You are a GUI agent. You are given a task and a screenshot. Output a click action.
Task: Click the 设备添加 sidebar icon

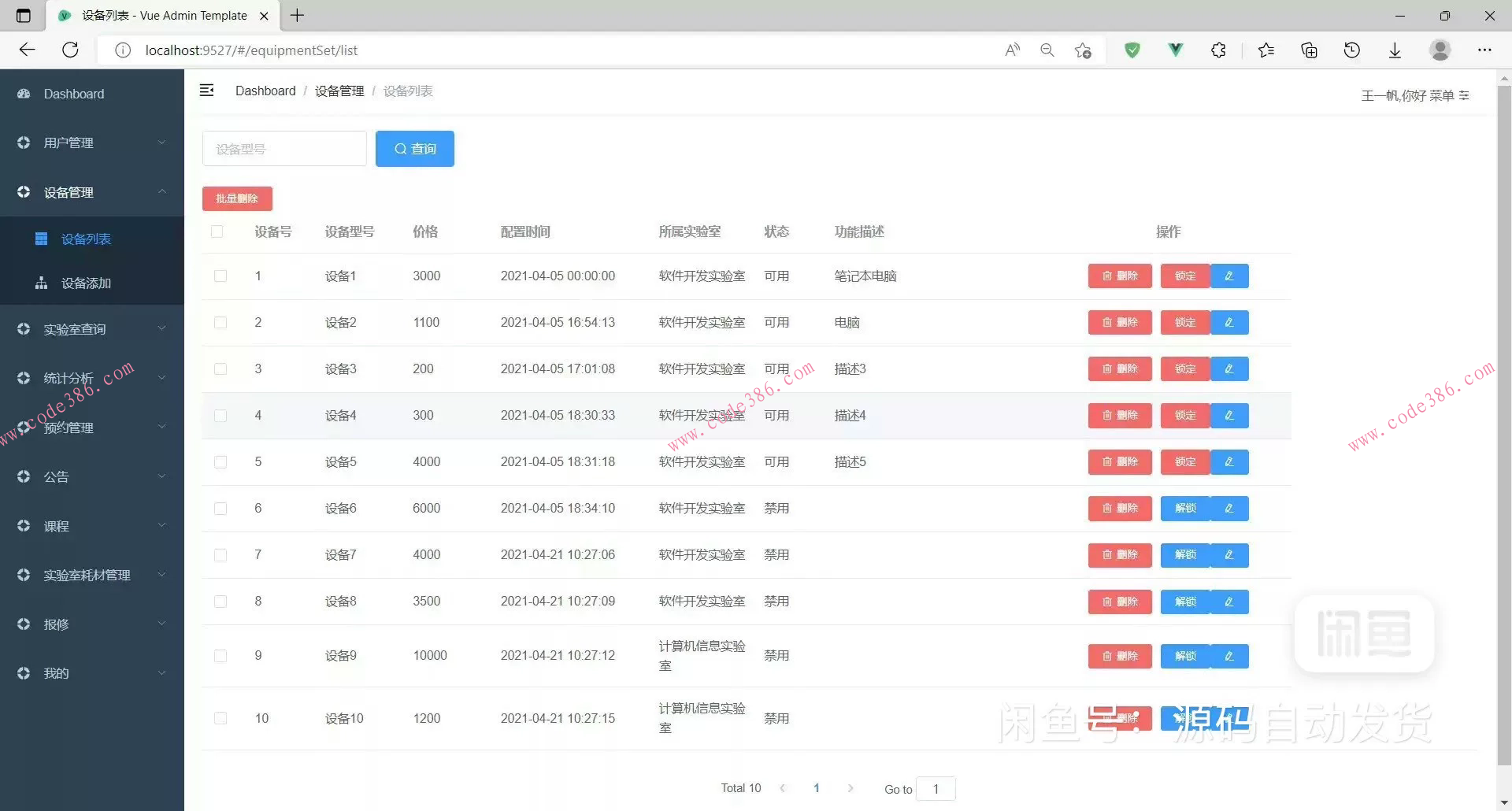[x=41, y=283]
